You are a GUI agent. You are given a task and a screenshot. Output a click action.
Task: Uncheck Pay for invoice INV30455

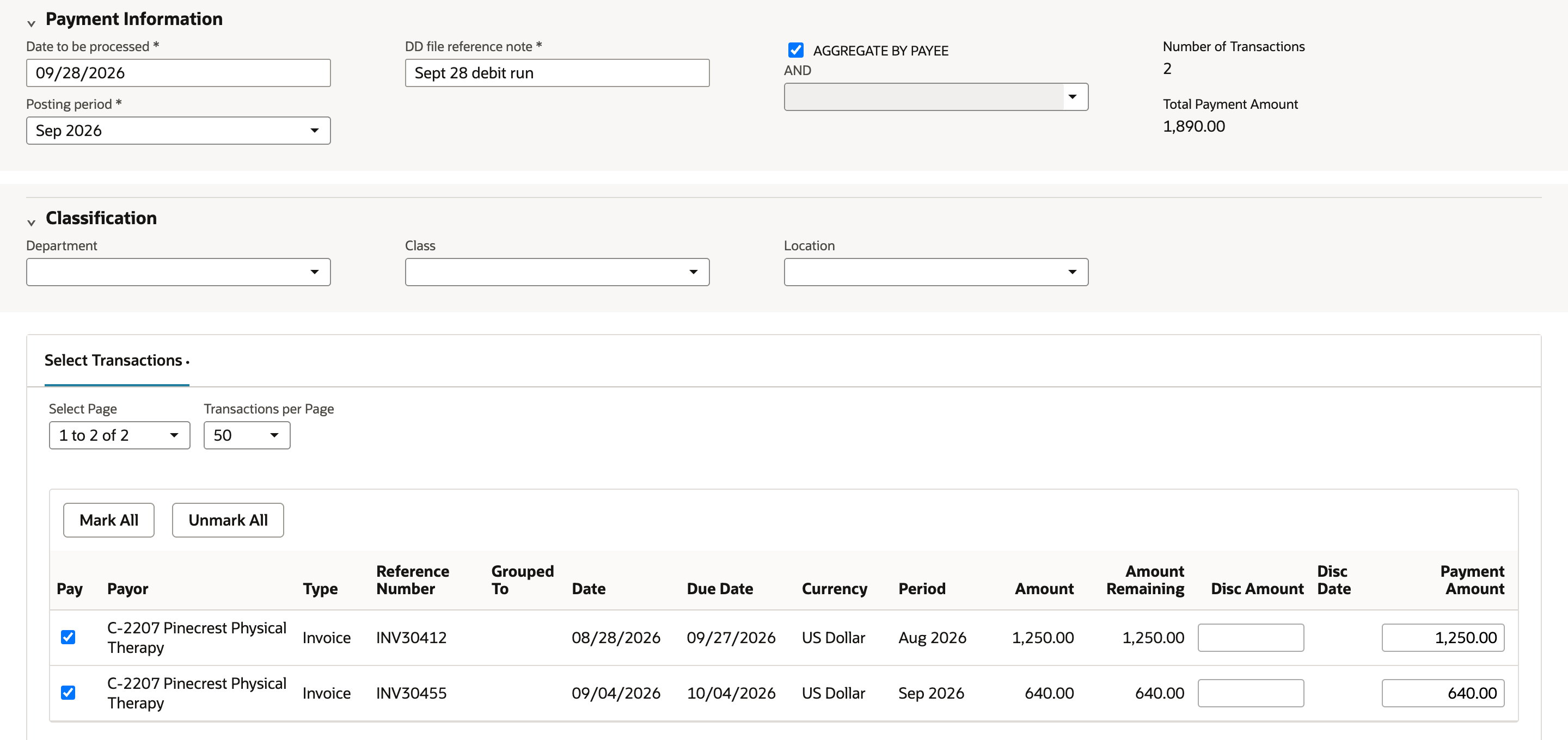tap(68, 693)
